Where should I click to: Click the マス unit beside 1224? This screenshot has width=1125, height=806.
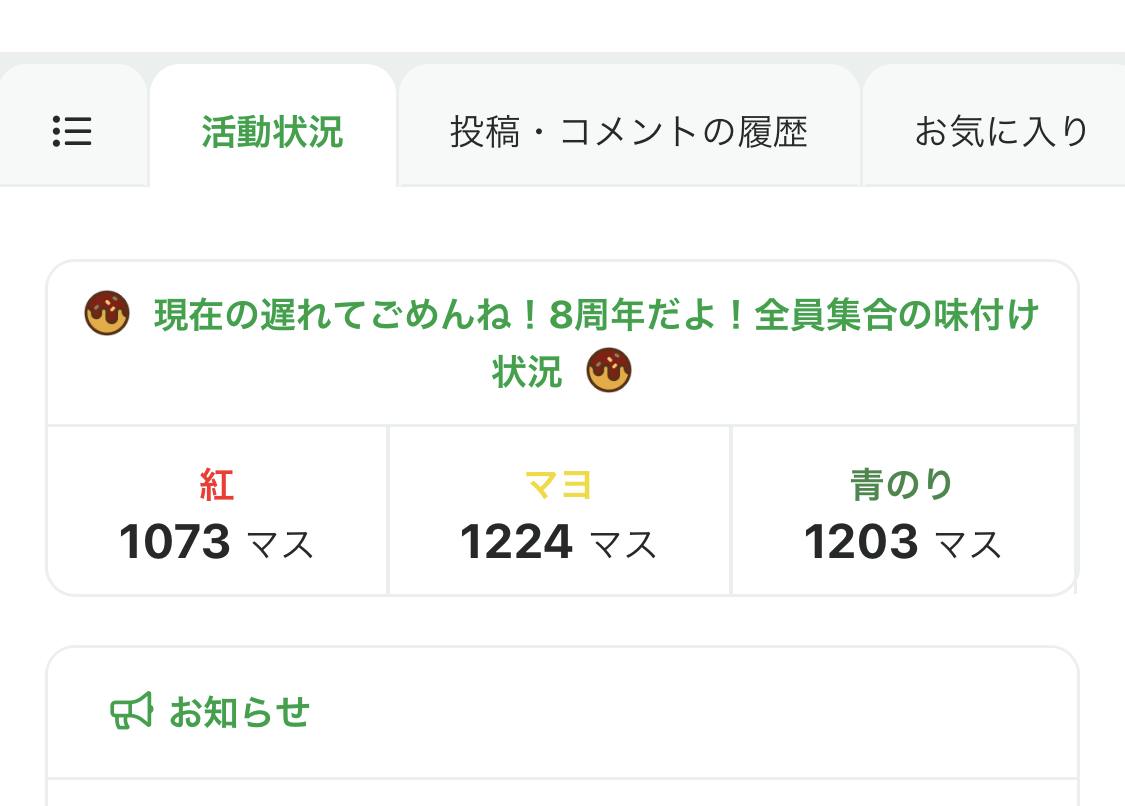[x=623, y=546]
